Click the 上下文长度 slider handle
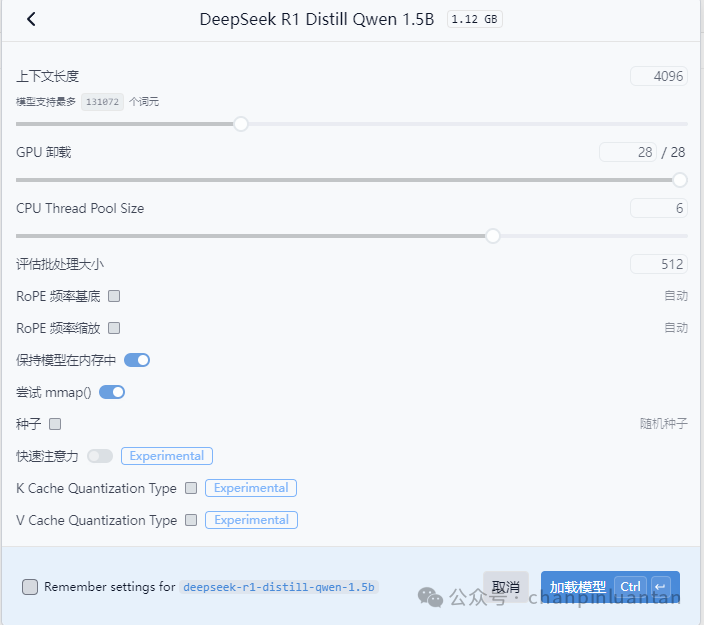 [x=241, y=124]
